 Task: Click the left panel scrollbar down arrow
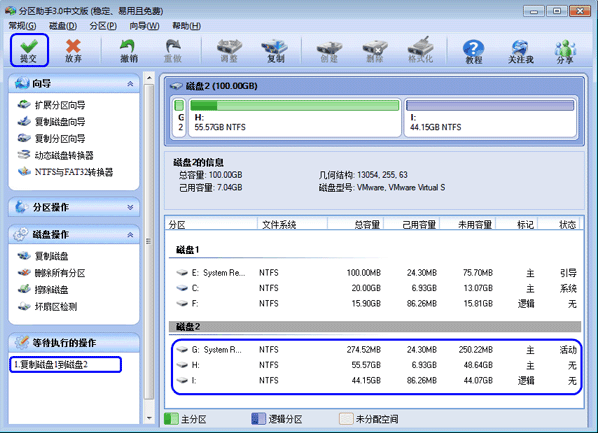click(149, 418)
